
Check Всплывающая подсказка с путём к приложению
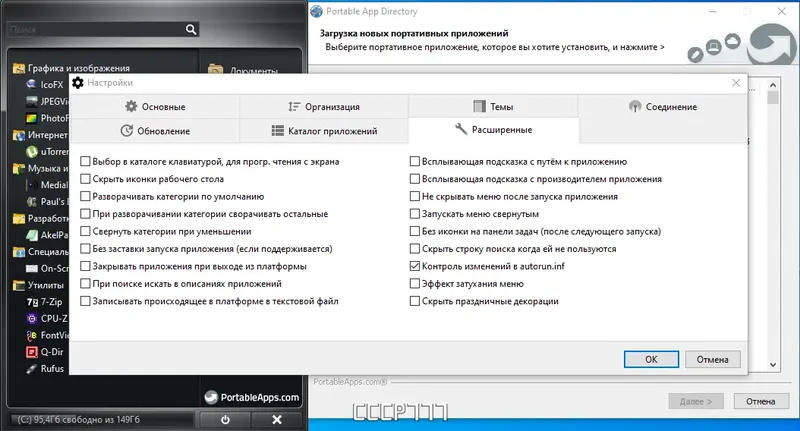[415, 162]
